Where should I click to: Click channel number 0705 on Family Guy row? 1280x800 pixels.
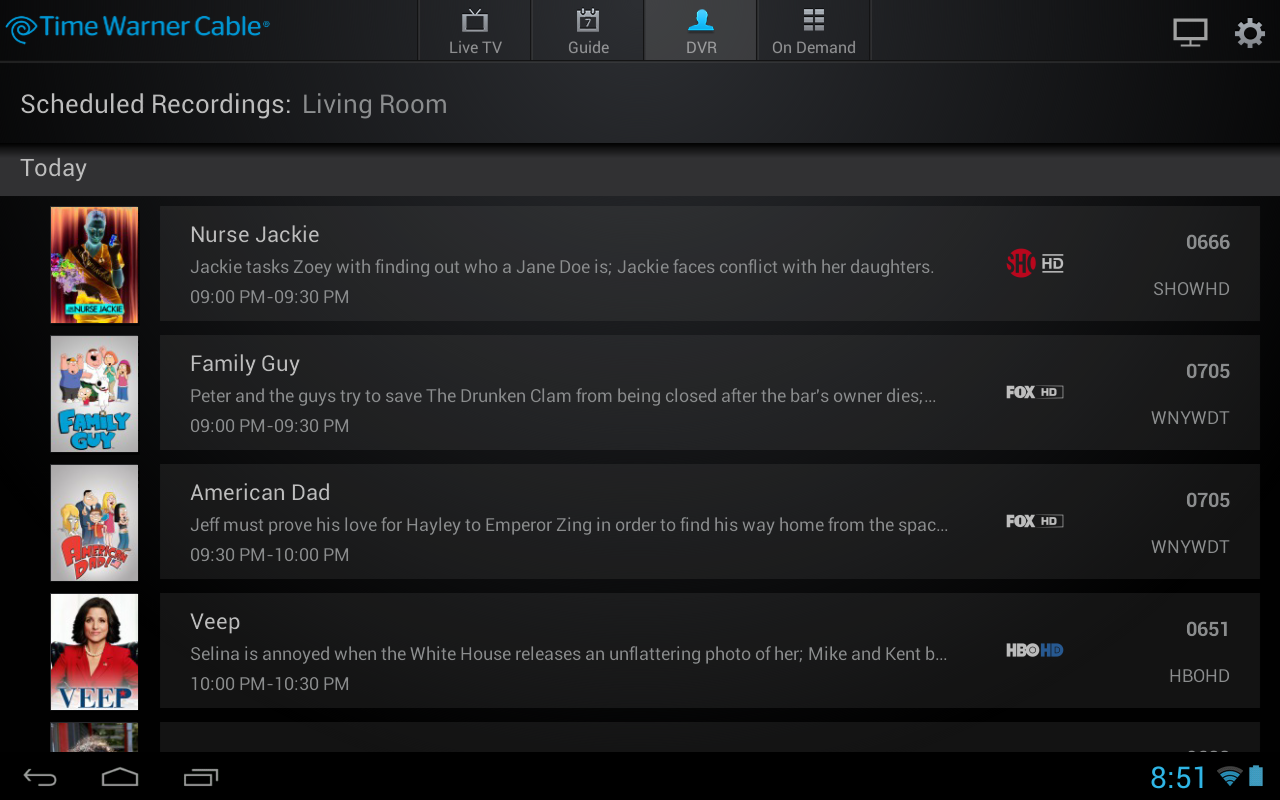point(1208,371)
